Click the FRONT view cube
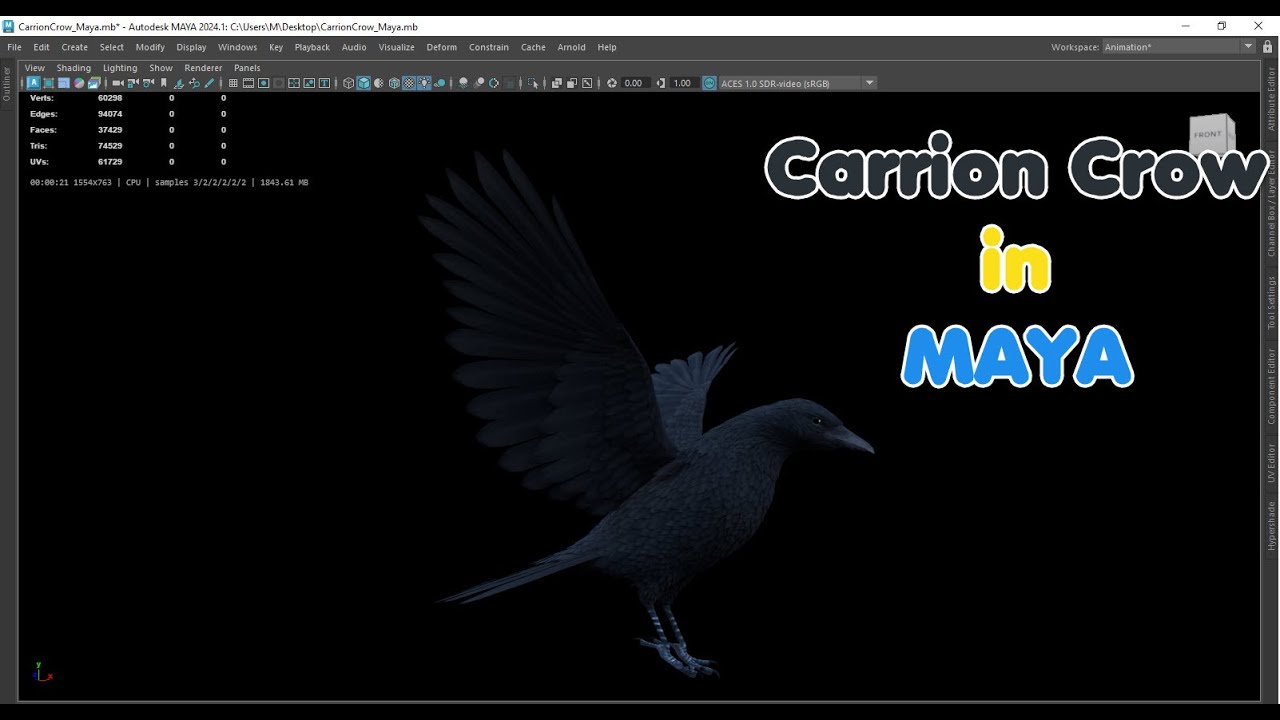 tap(1211, 135)
